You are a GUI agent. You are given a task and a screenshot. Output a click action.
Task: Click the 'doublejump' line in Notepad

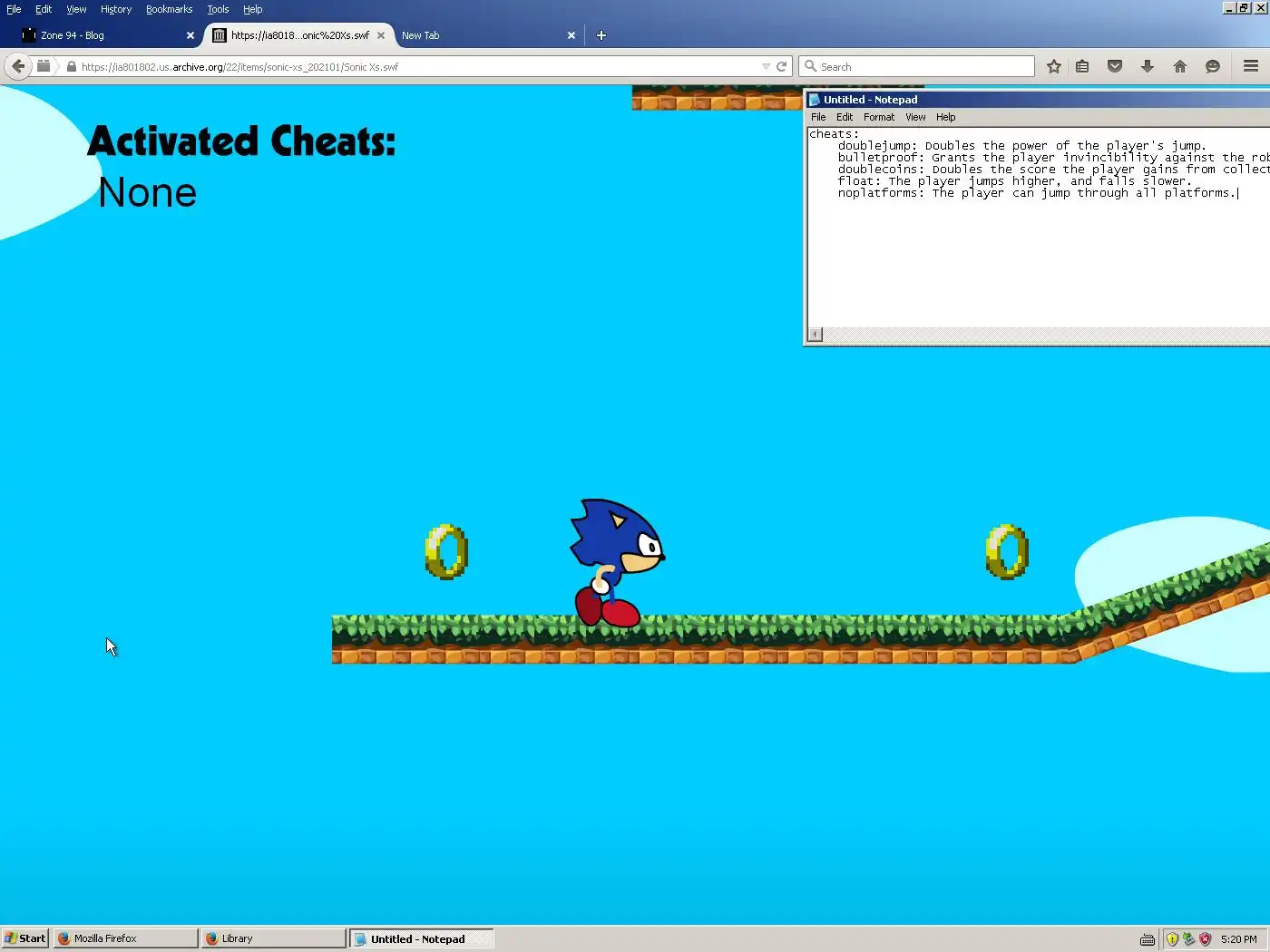pyautogui.click(x=1021, y=146)
